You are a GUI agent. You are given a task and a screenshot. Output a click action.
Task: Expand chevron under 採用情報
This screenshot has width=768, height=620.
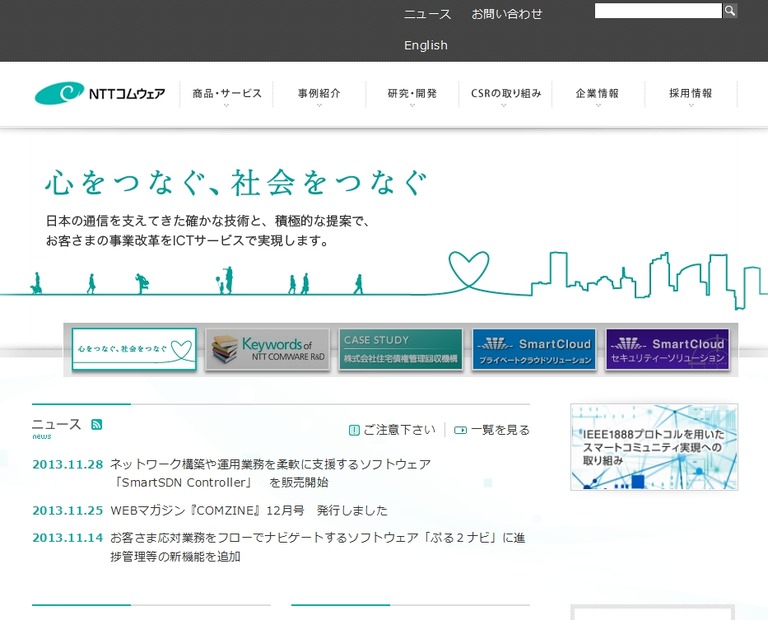(691, 105)
